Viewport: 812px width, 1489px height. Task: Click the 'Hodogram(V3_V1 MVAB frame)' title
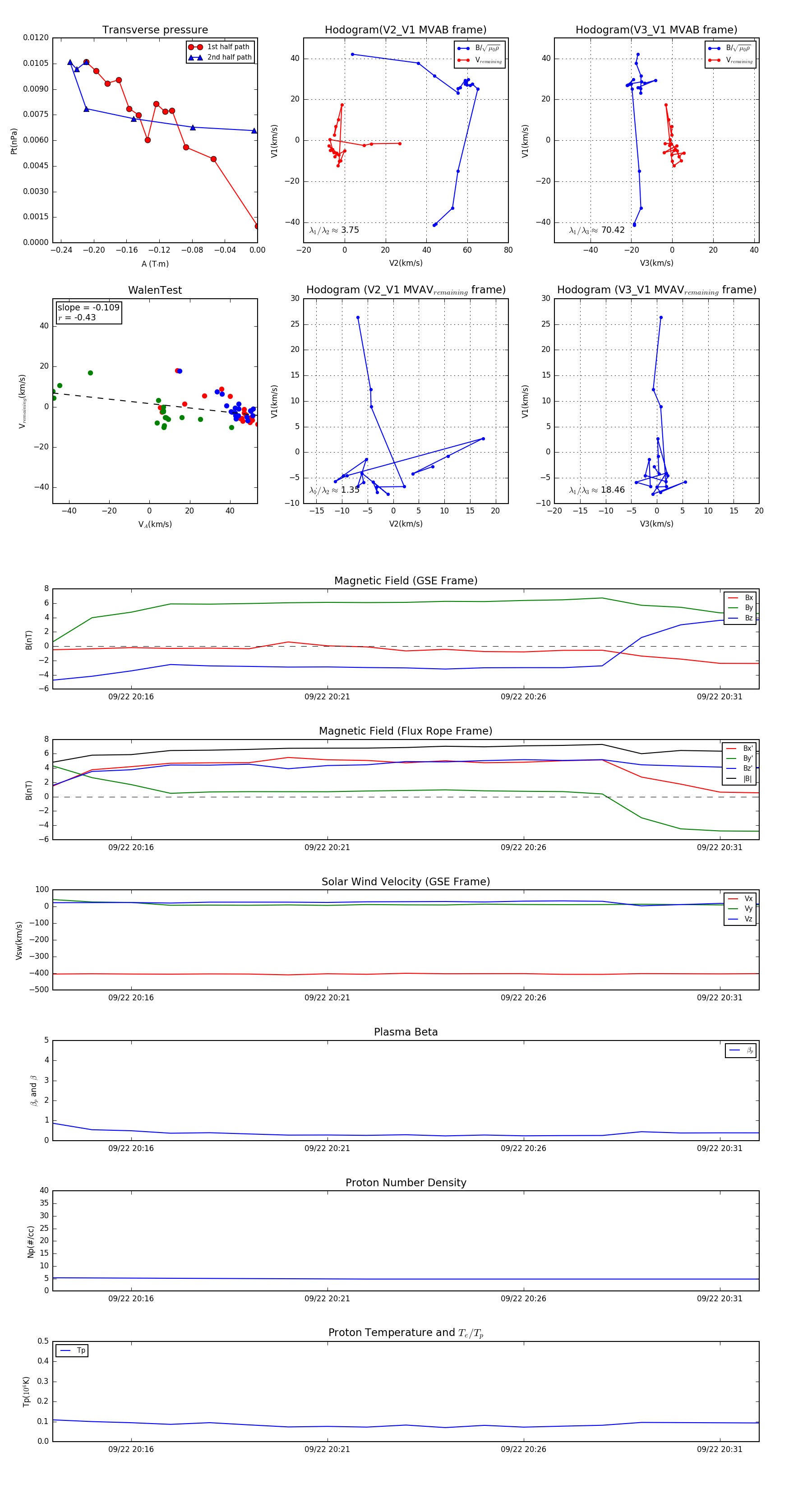click(x=656, y=30)
